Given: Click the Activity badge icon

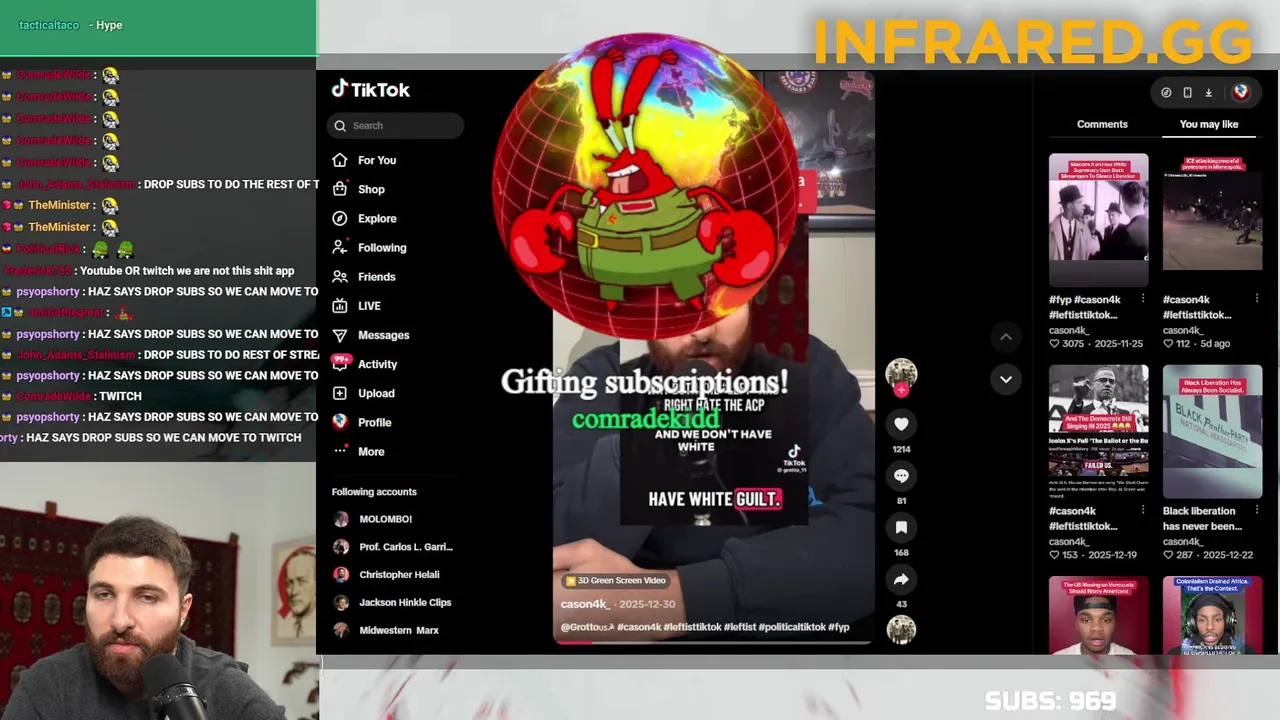Looking at the screenshot, I should pyautogui.click(x=341, y=361).
